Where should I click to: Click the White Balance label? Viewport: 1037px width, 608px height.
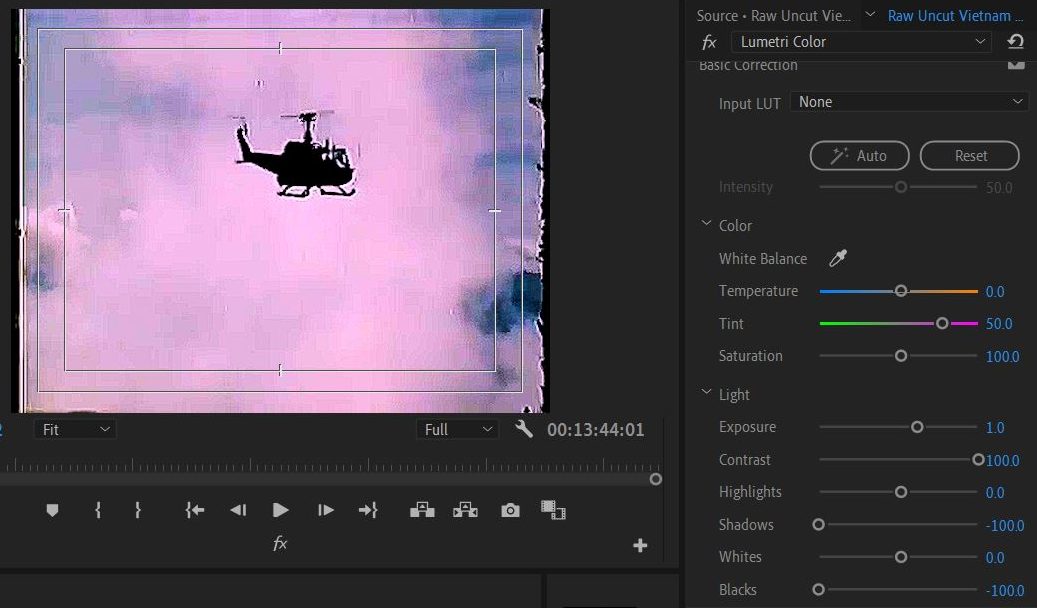(x=763, y=259)
